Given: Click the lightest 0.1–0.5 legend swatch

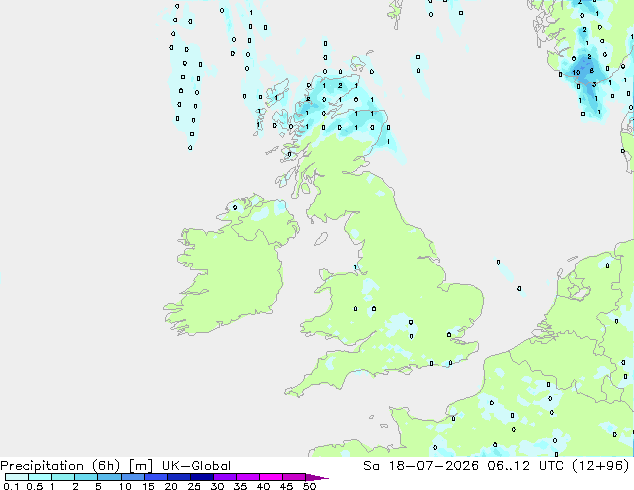Looking at the screenshot, I should point(17,477).
